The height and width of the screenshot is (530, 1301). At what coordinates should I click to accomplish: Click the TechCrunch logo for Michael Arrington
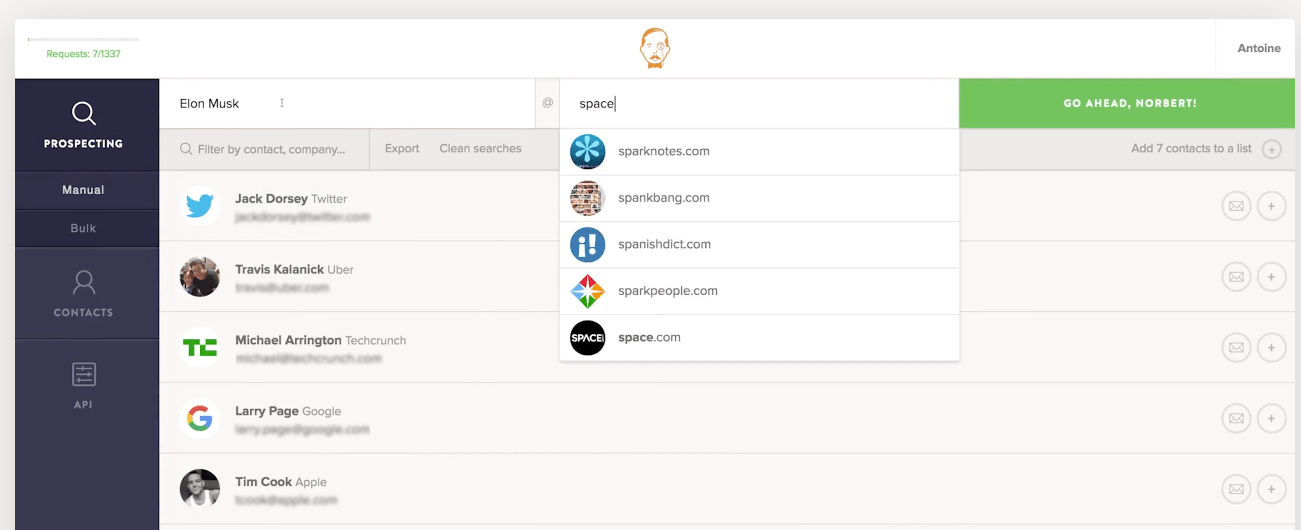pos(200,348)
